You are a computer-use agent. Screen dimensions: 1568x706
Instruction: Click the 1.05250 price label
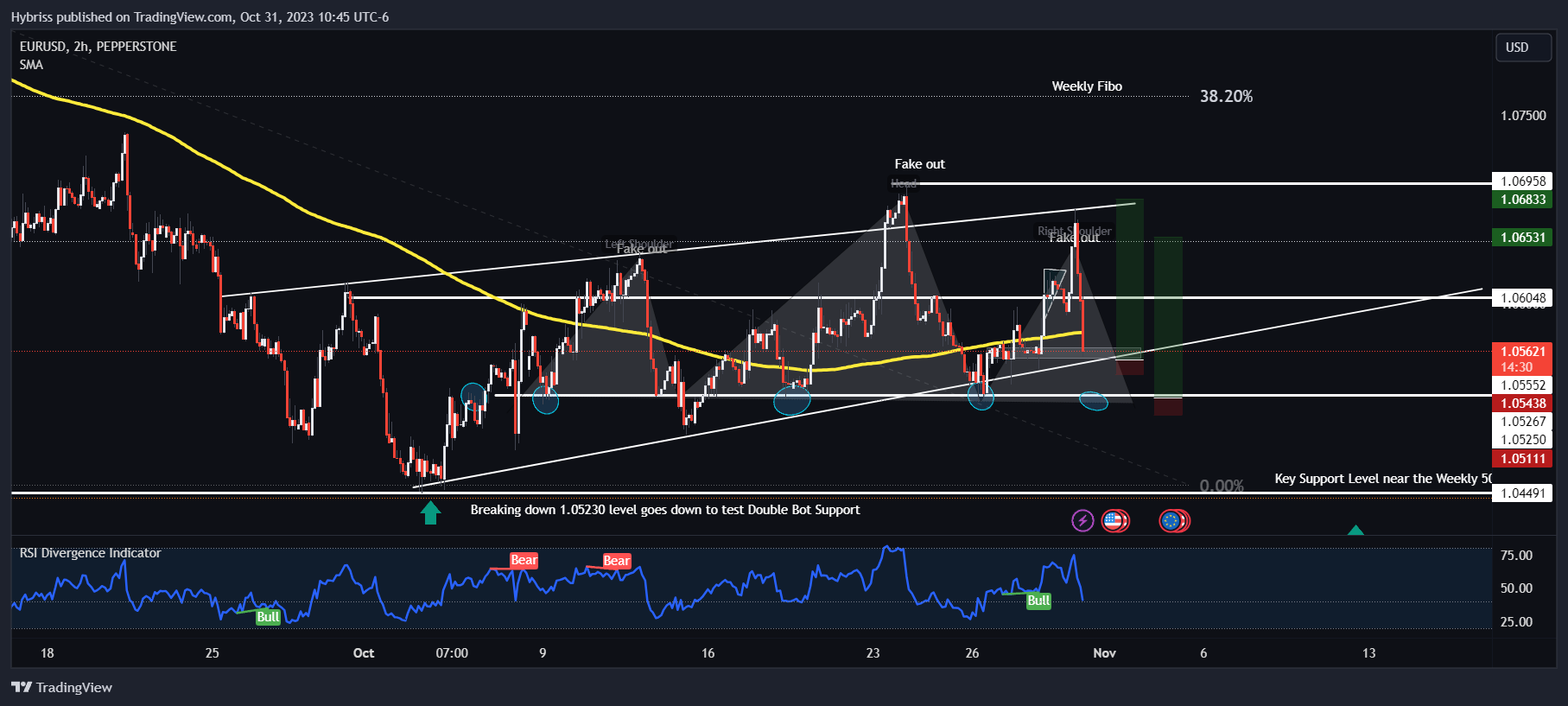pos(1522,440)
